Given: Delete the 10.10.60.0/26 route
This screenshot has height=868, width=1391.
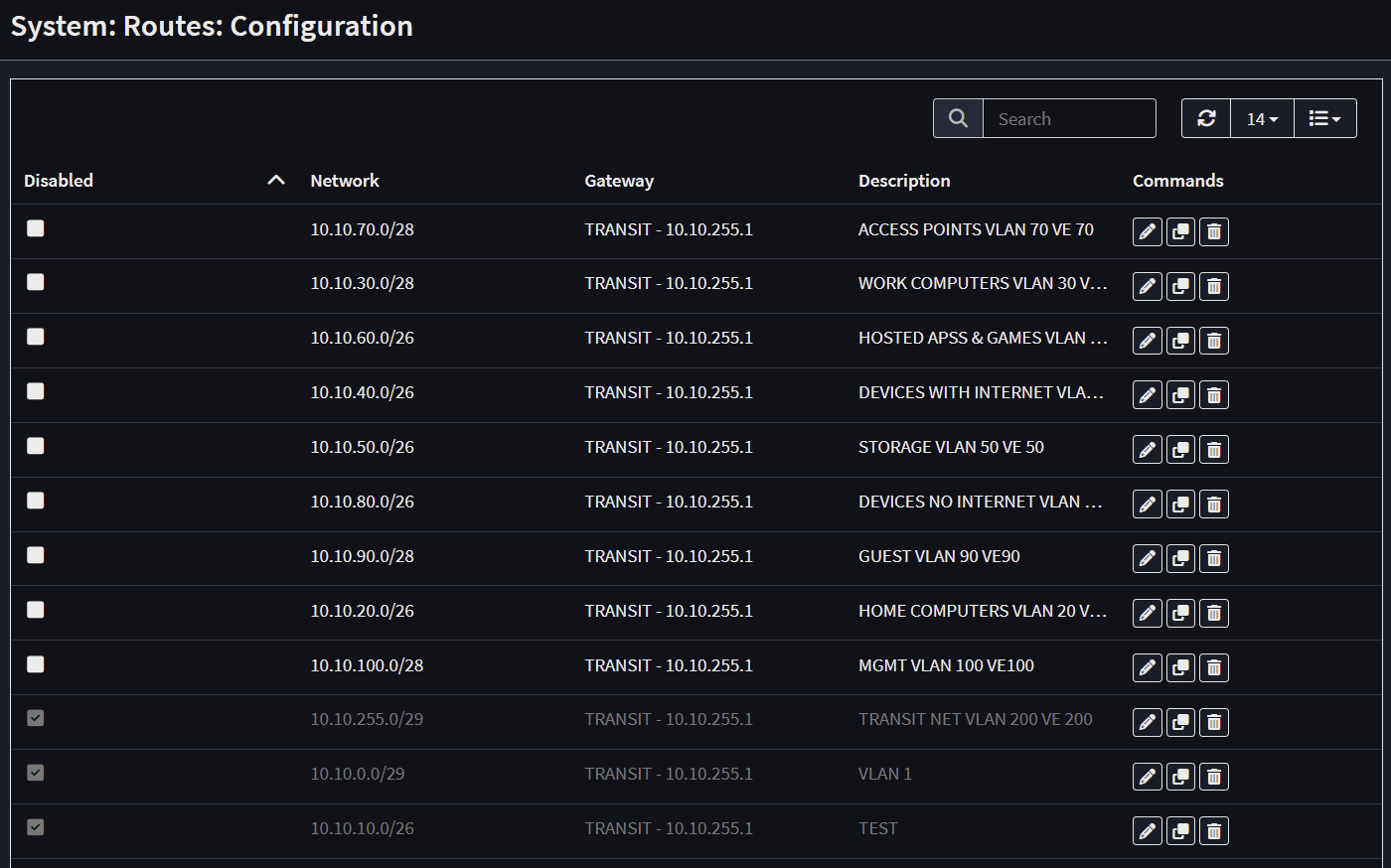Looking at the screenshot, I should [x=1213, y=341].
